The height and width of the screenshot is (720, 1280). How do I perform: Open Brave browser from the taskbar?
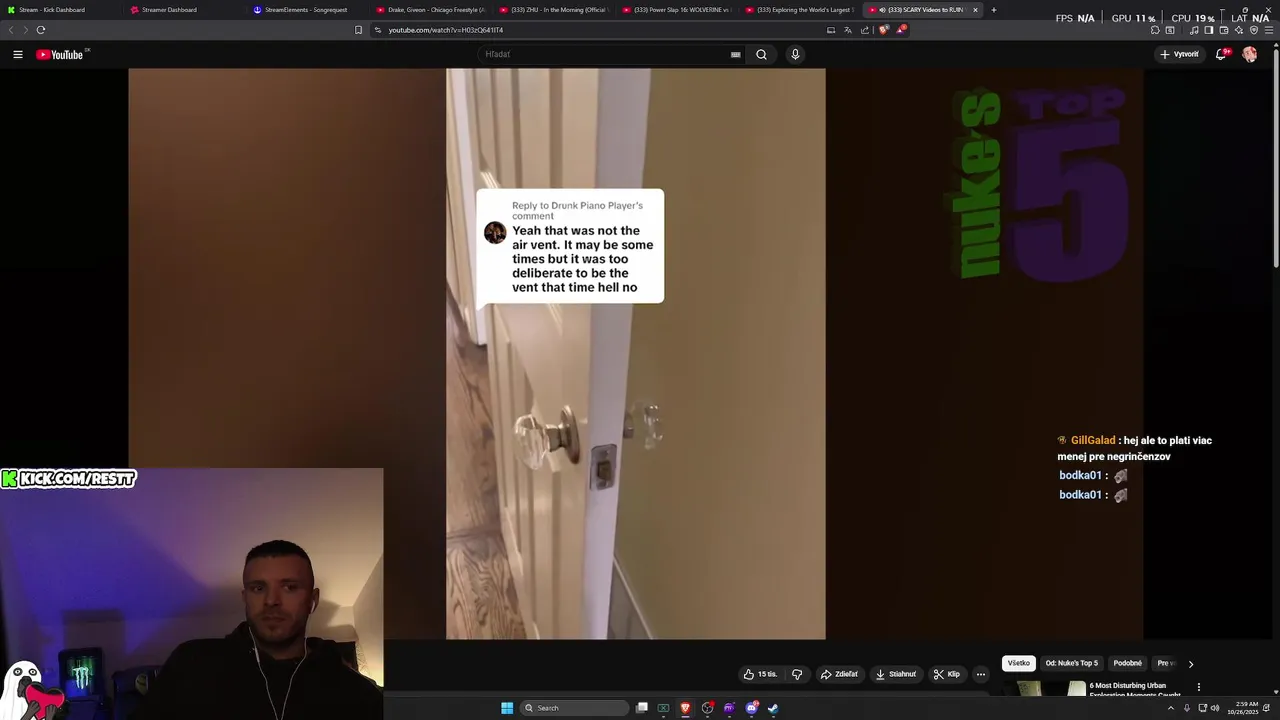(x=685, y=708)
